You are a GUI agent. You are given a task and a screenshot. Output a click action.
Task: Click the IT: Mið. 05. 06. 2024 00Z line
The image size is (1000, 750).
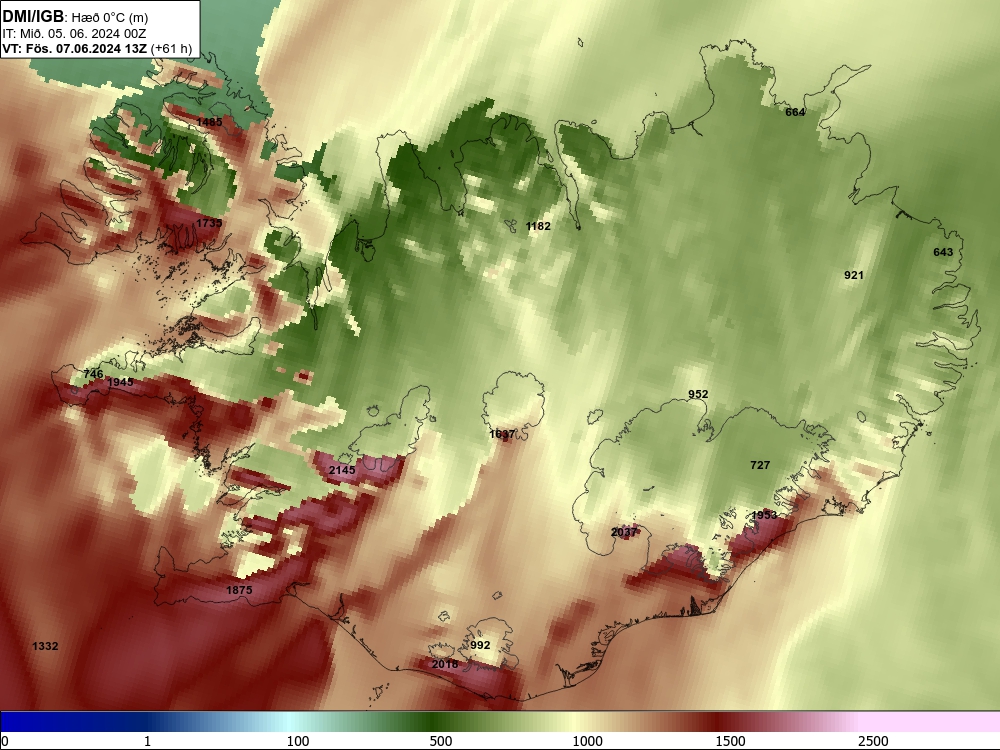pyautogui.click(x=74, y=33)
